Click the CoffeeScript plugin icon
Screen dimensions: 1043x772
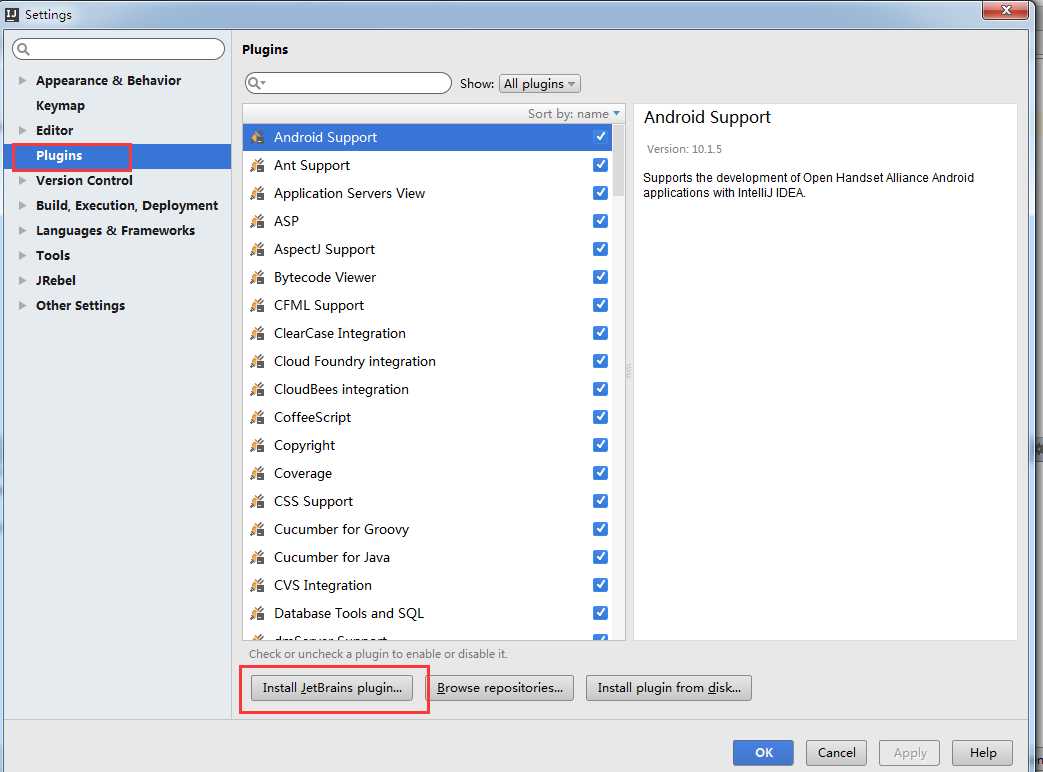pos(257,417)
